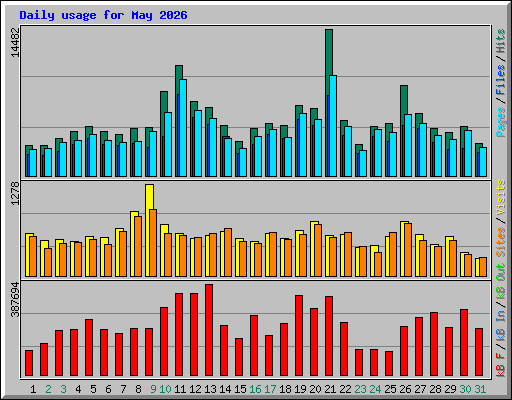Click day label 2 on the x-axis
Screen dimensions: 512x400
coord(48,389)
